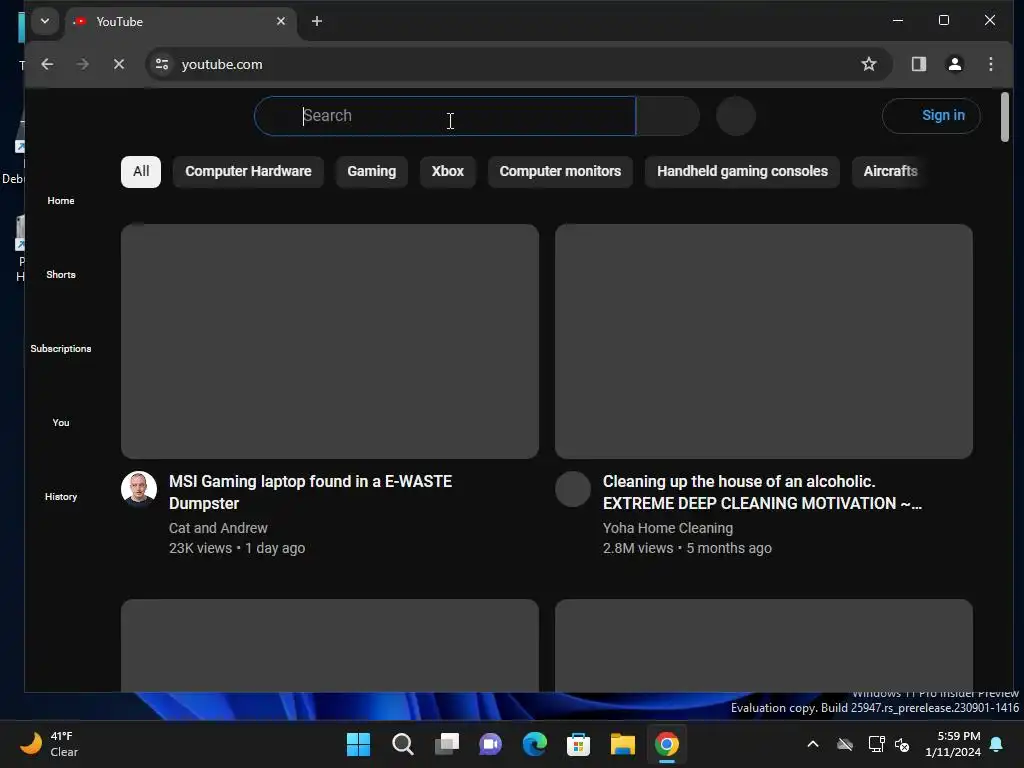This screenshot has width=1024, height=768.
Task: Click the round voice search button
Action: point(736,116)
